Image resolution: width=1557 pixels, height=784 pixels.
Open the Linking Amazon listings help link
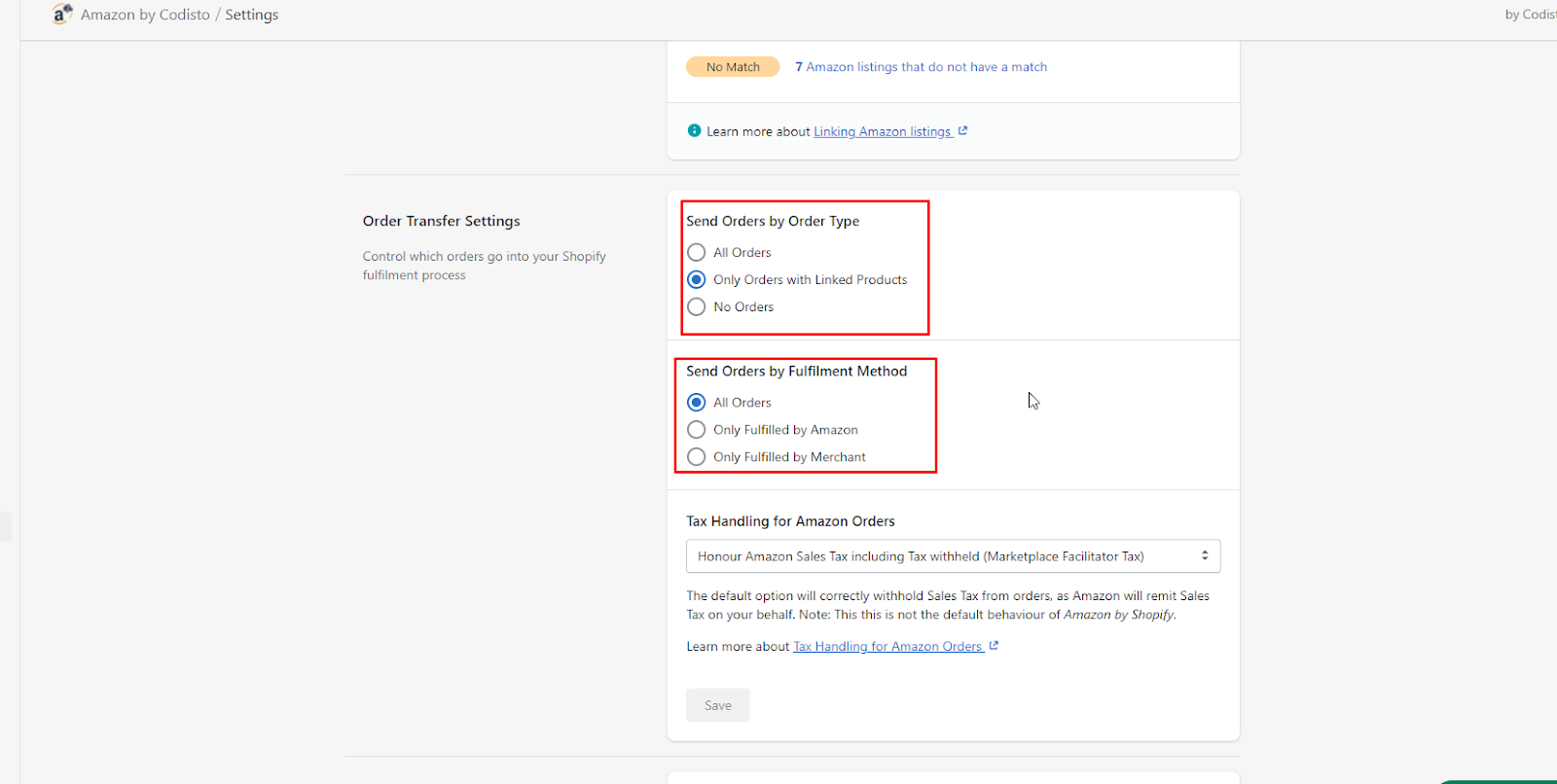point(883,131)
